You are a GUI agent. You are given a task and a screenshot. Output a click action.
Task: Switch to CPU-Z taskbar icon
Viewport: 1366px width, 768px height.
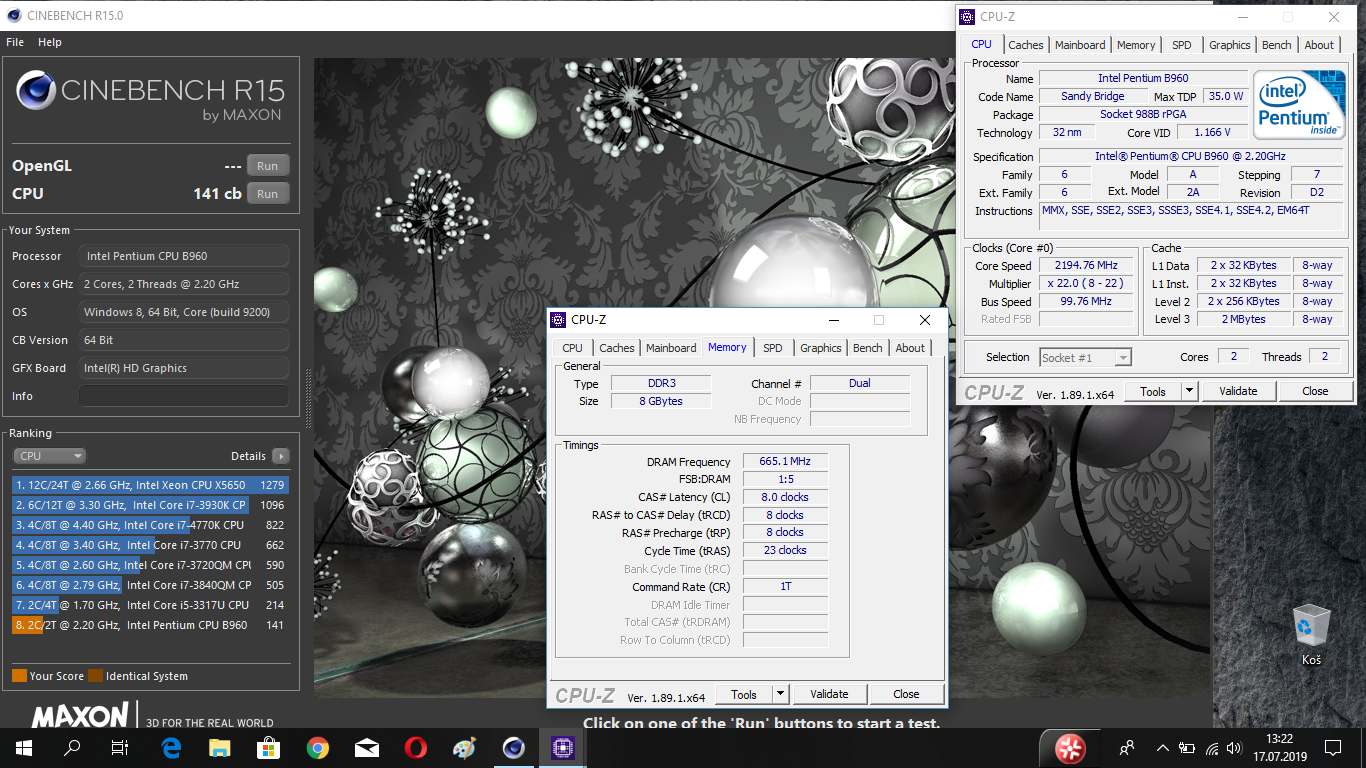563,748
